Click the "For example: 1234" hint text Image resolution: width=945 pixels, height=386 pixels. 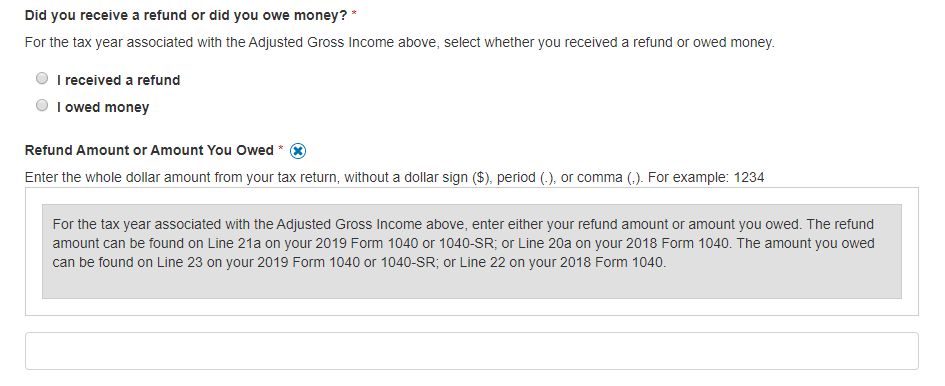706,178
